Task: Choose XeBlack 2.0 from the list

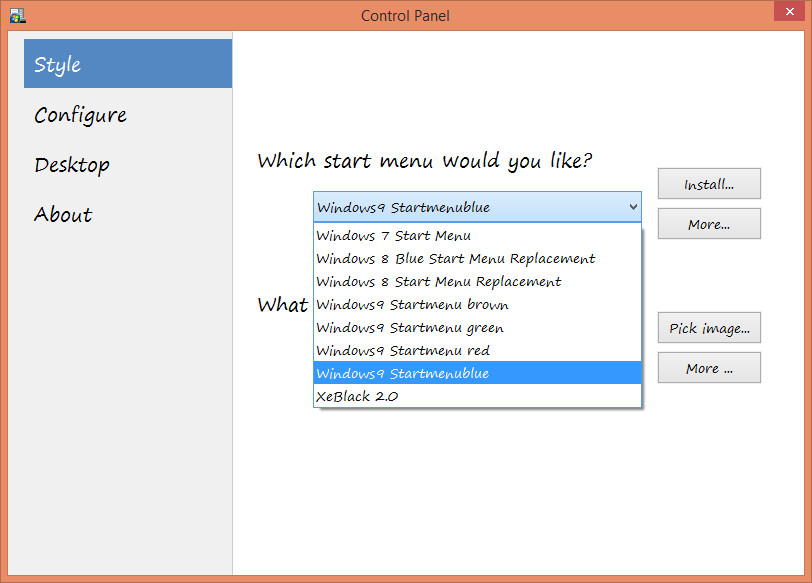Action: pyautogui.click(x=477, y=396)
